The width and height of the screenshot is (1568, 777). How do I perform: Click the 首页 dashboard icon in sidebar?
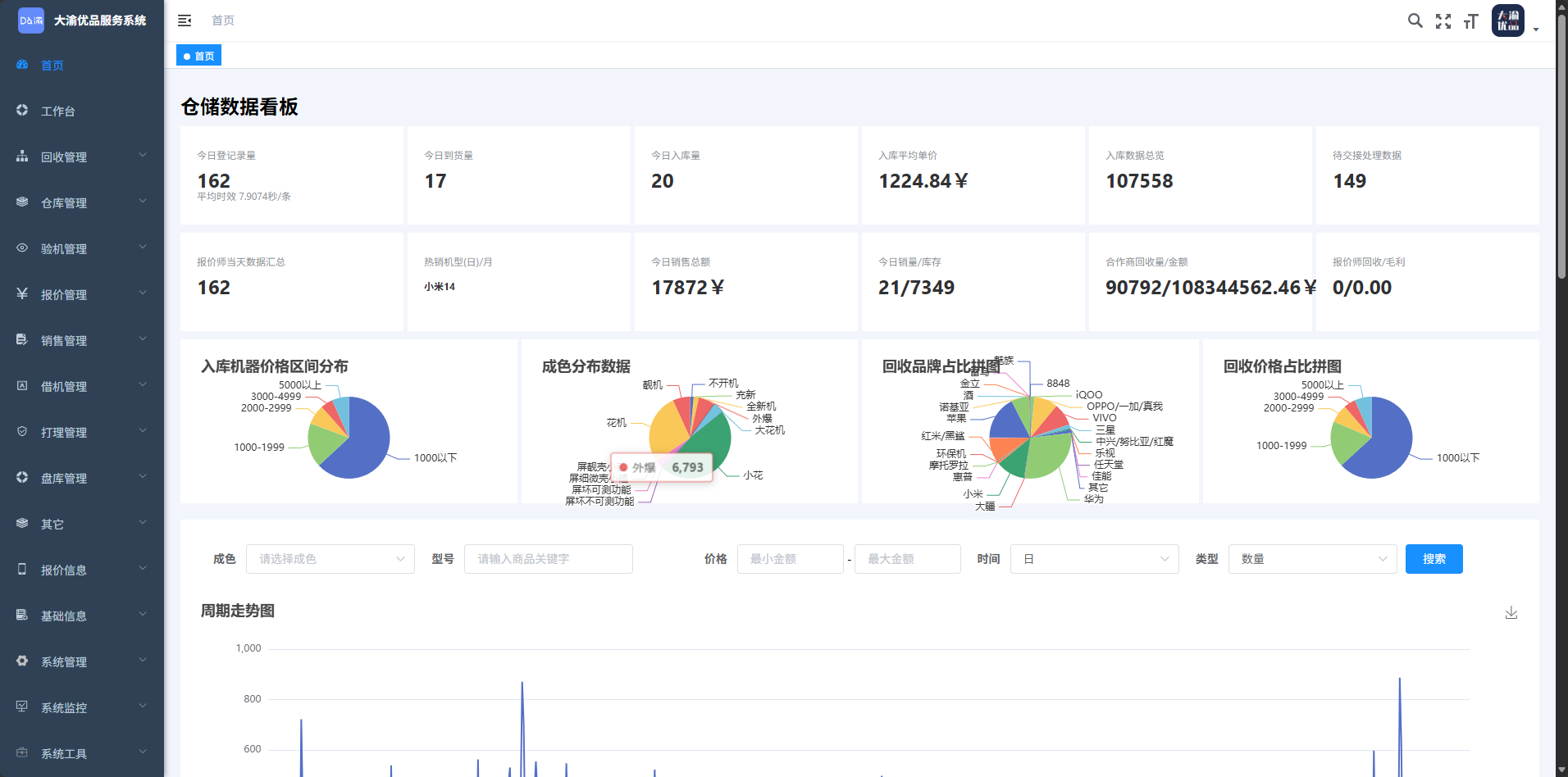[x=22, y=65]
